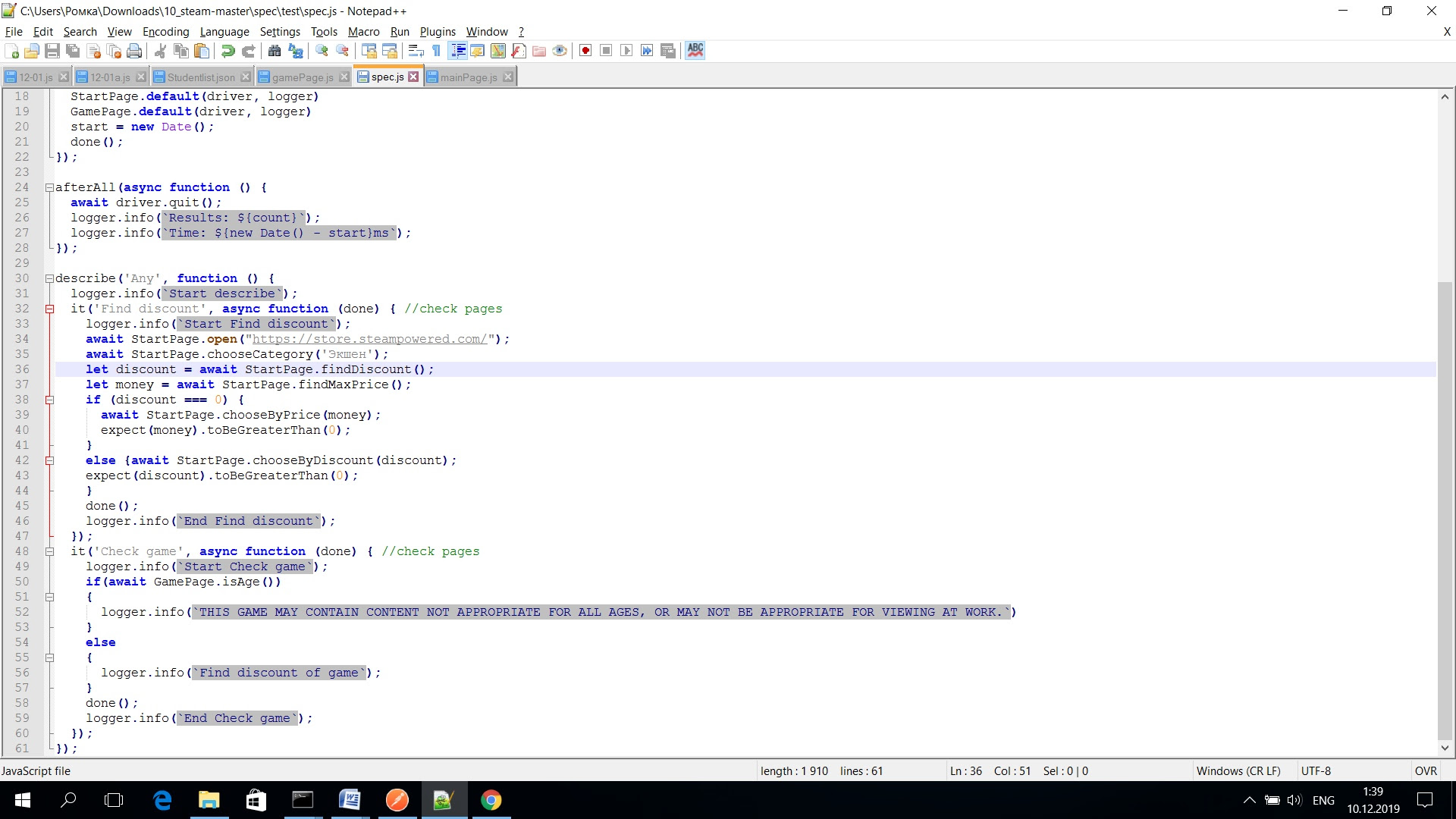Open the Function List icon
1456x819 pixels.
coord(519,51)
